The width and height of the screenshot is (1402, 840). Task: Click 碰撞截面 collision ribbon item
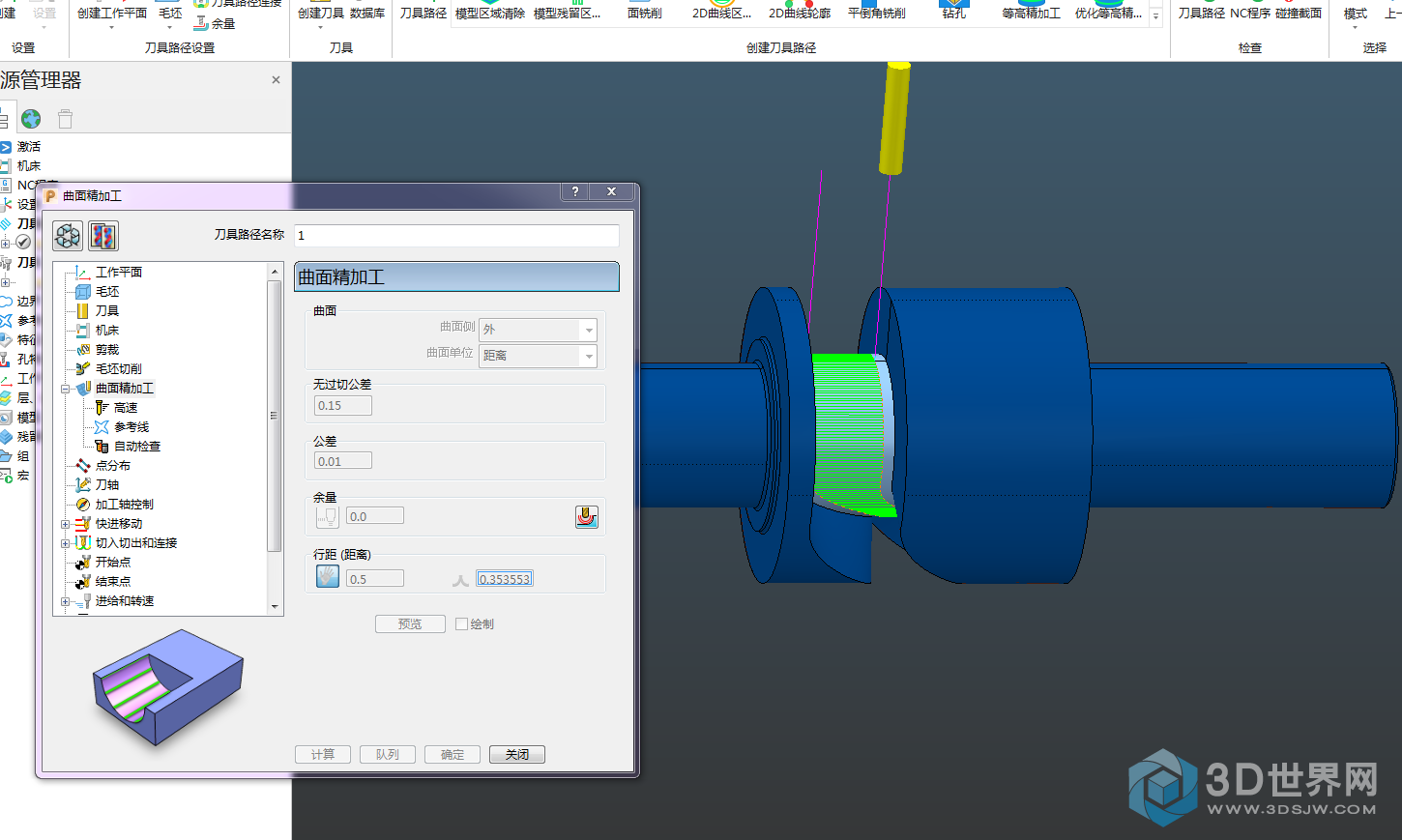(x=1299, y=13)
